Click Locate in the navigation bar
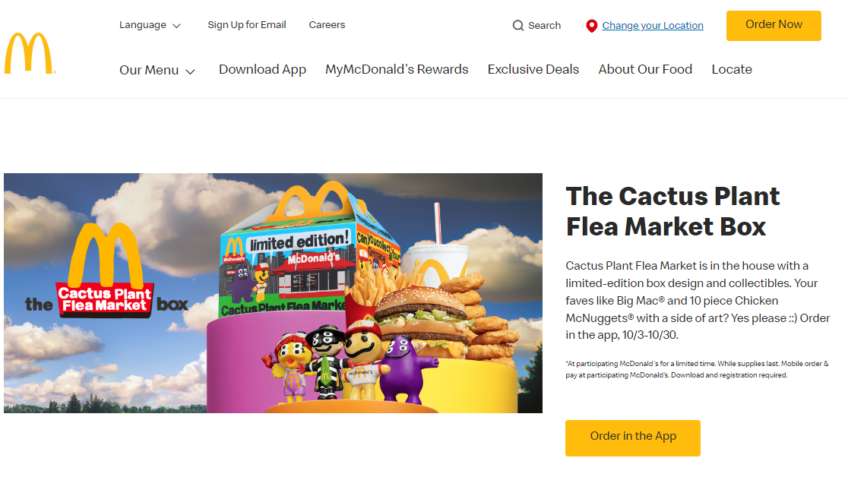848x477 pixels. click(732, 70)
